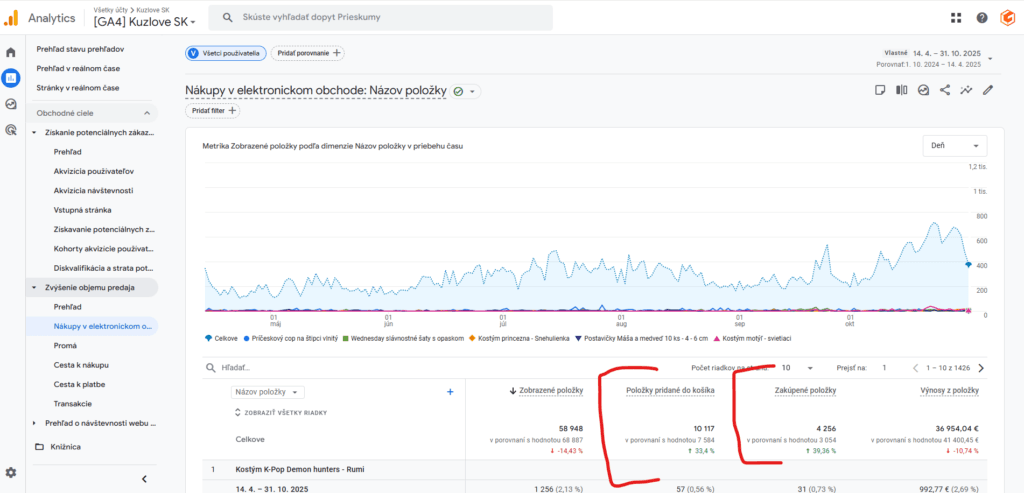Click Zobraziť všetky riadky expander
The width and height of the screenshot is (1024, 493).
click(281, 413)
